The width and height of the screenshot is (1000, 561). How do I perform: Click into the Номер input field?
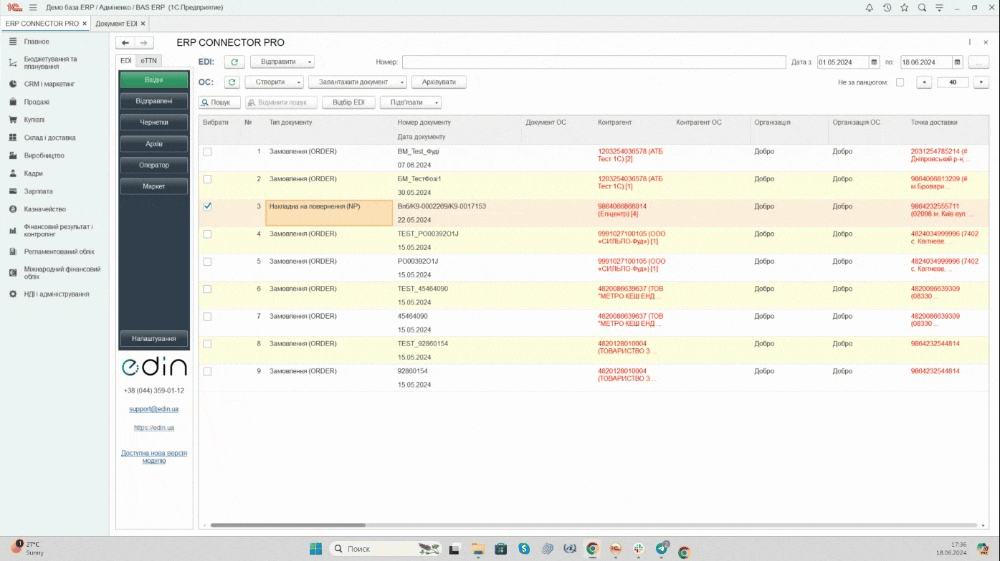(590, 62)
